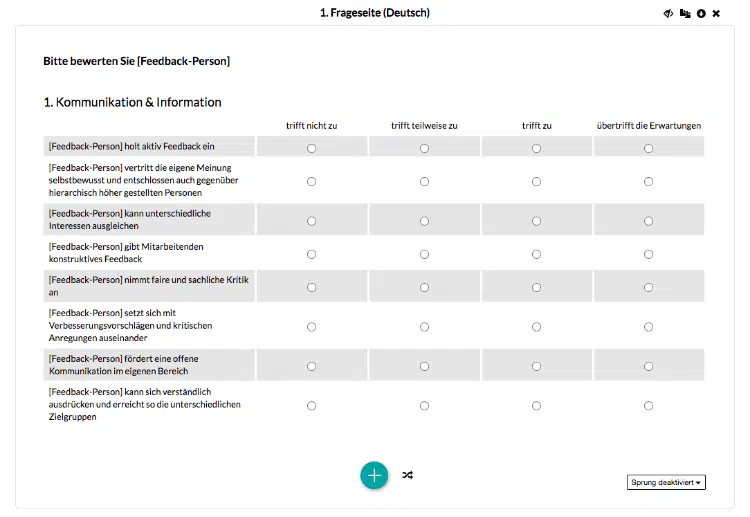The width and height of the screenshot is (750, 517).
Task: Select 'übertrifft die Erwartungen' for 'gibt Mitarbeitenden konstruktives Feedback'
Action: pos(649,254)
